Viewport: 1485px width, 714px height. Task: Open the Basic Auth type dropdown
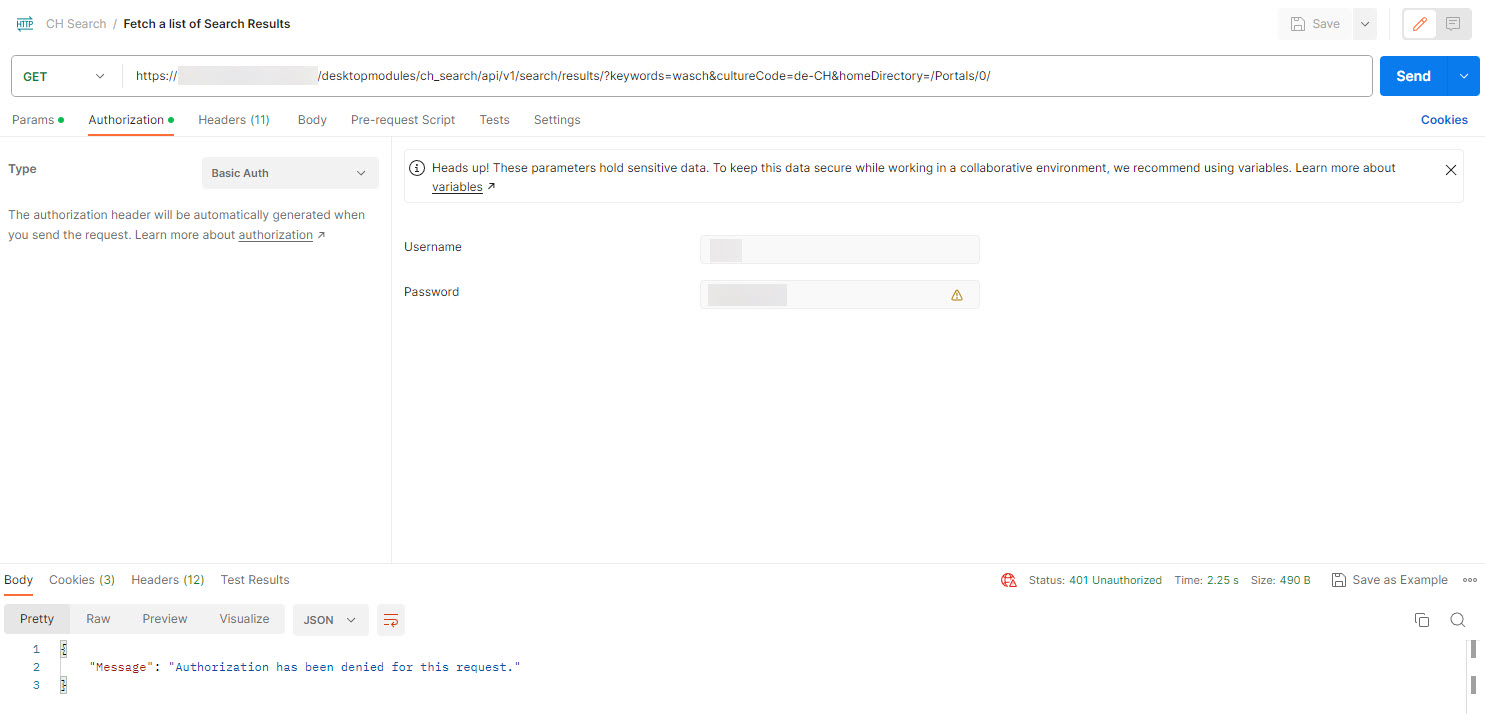click(x=290, y=173)
